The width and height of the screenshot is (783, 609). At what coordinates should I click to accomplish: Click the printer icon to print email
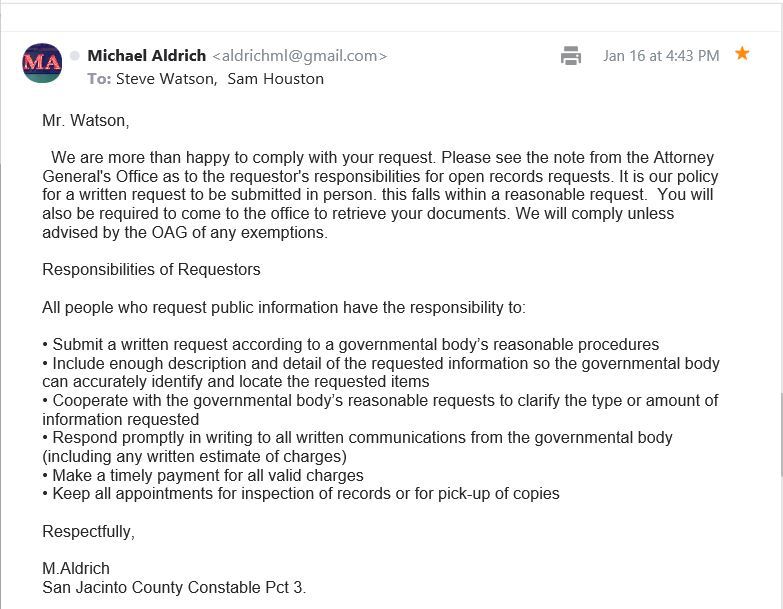click(x=571, y=56)
